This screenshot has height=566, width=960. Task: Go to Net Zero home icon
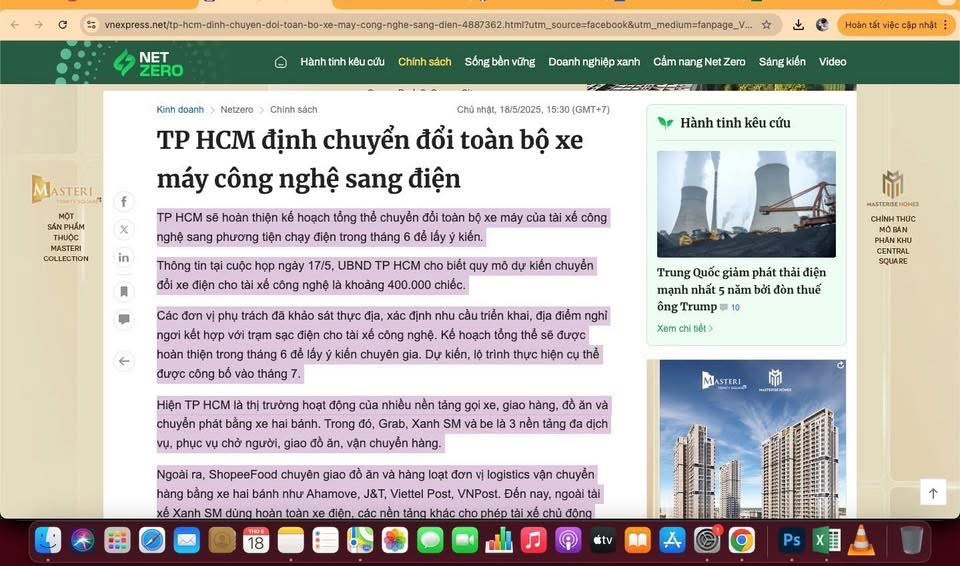pyautogui.click(x=281, y=62)
